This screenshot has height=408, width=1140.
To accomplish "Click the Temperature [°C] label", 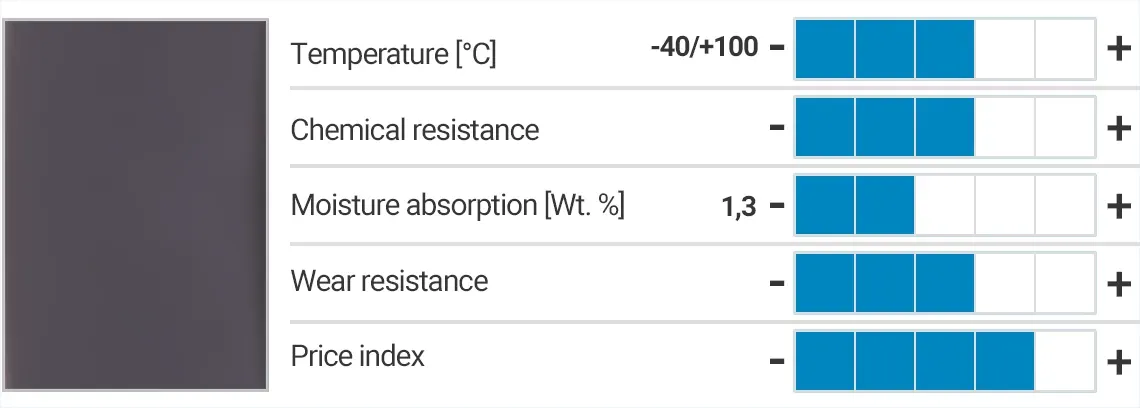I will [393, 52].
